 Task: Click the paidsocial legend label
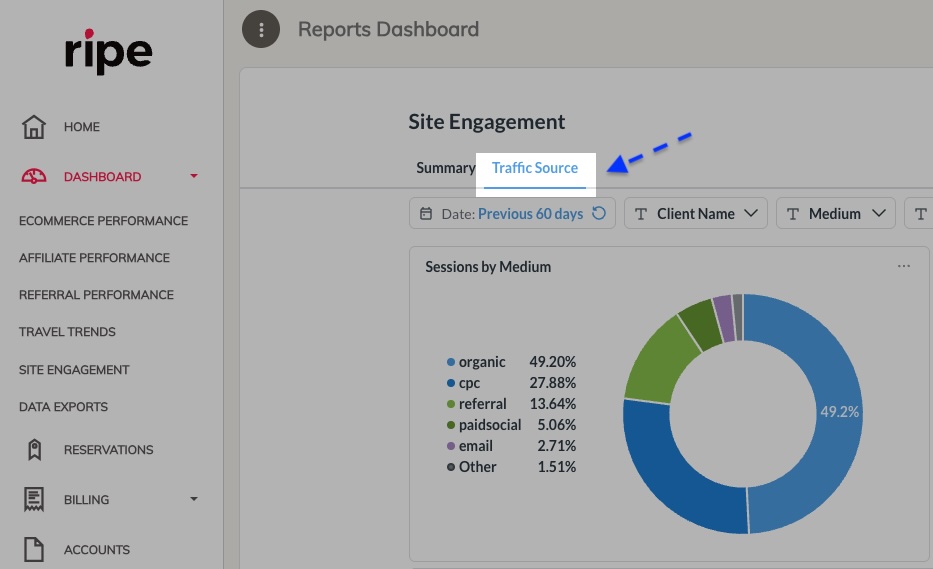point(490,425)
